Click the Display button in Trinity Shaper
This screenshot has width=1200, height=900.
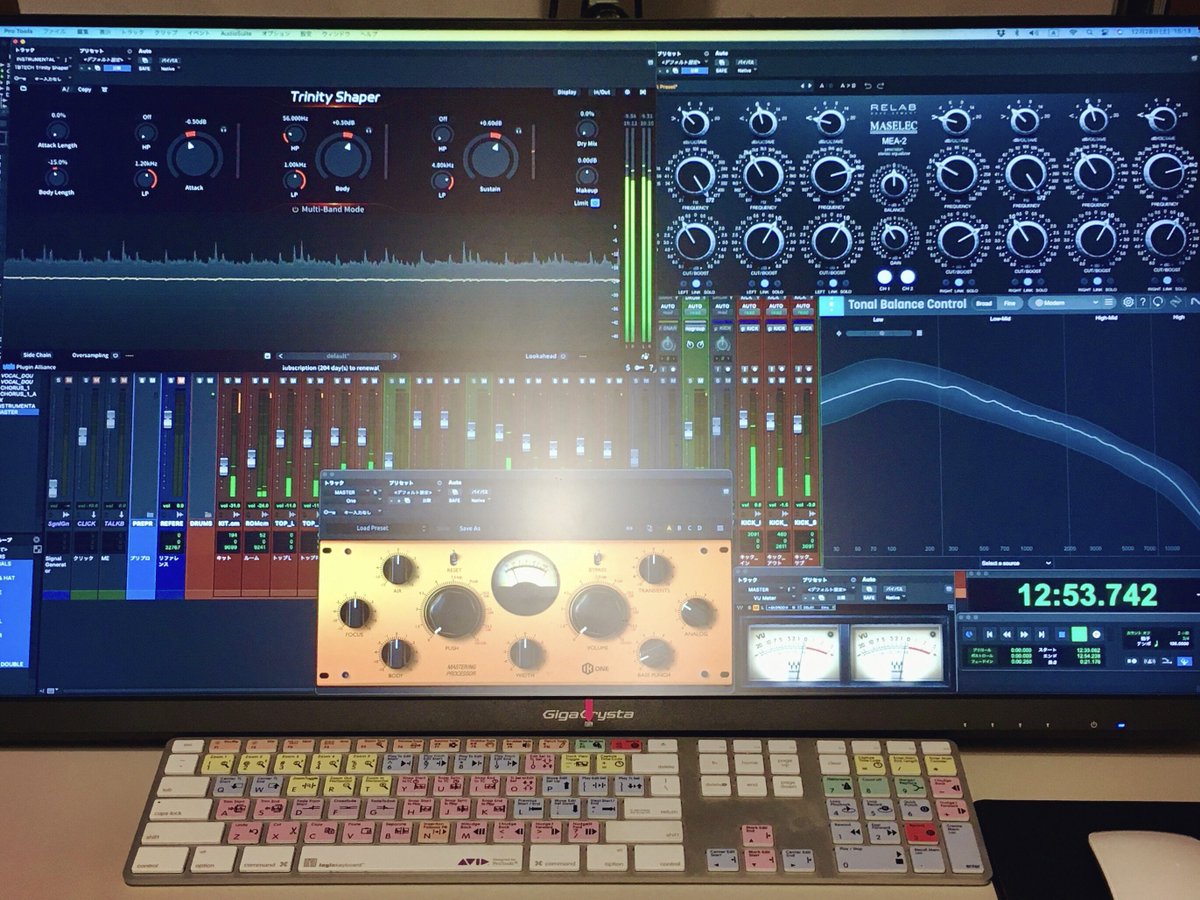click(x=567, y=91)
